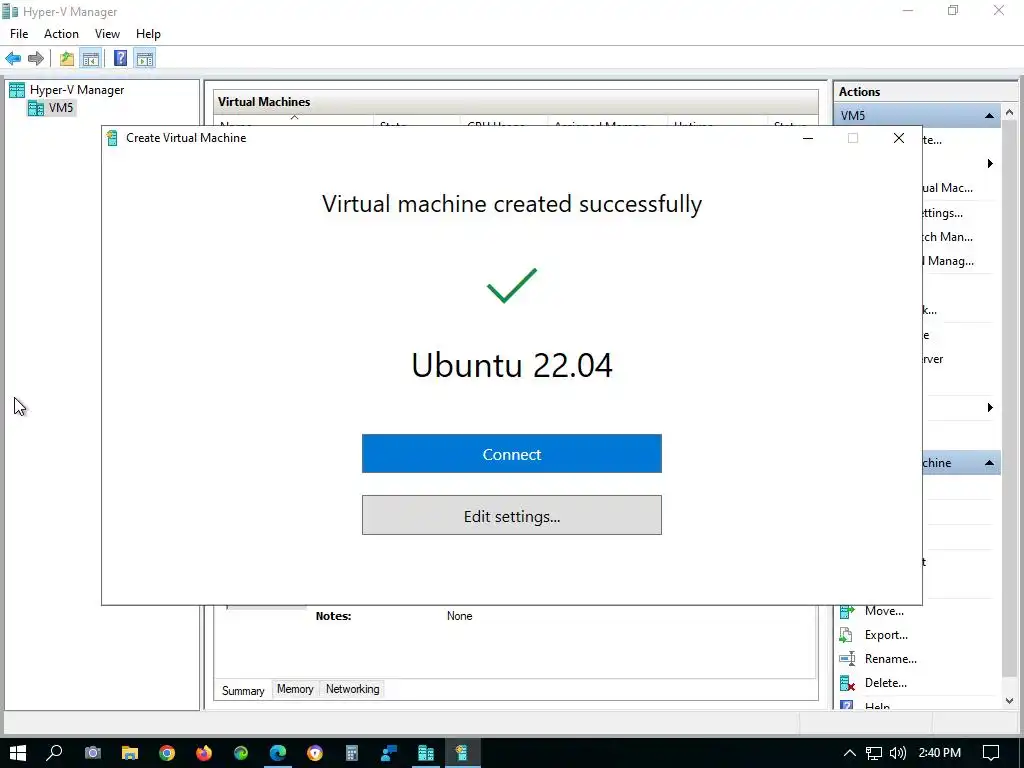Open the File menu

pyautogui.click(x=19, y=34)
